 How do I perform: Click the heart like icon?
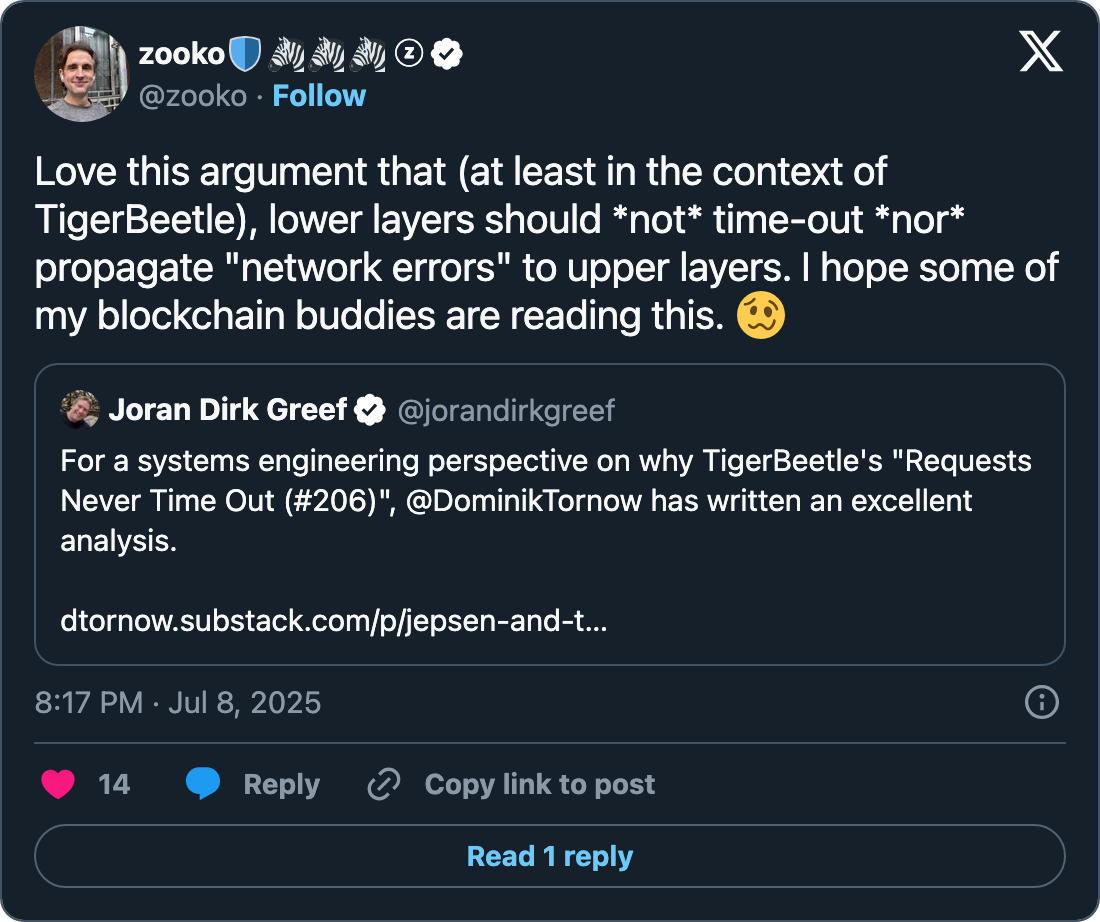point(59,784)
